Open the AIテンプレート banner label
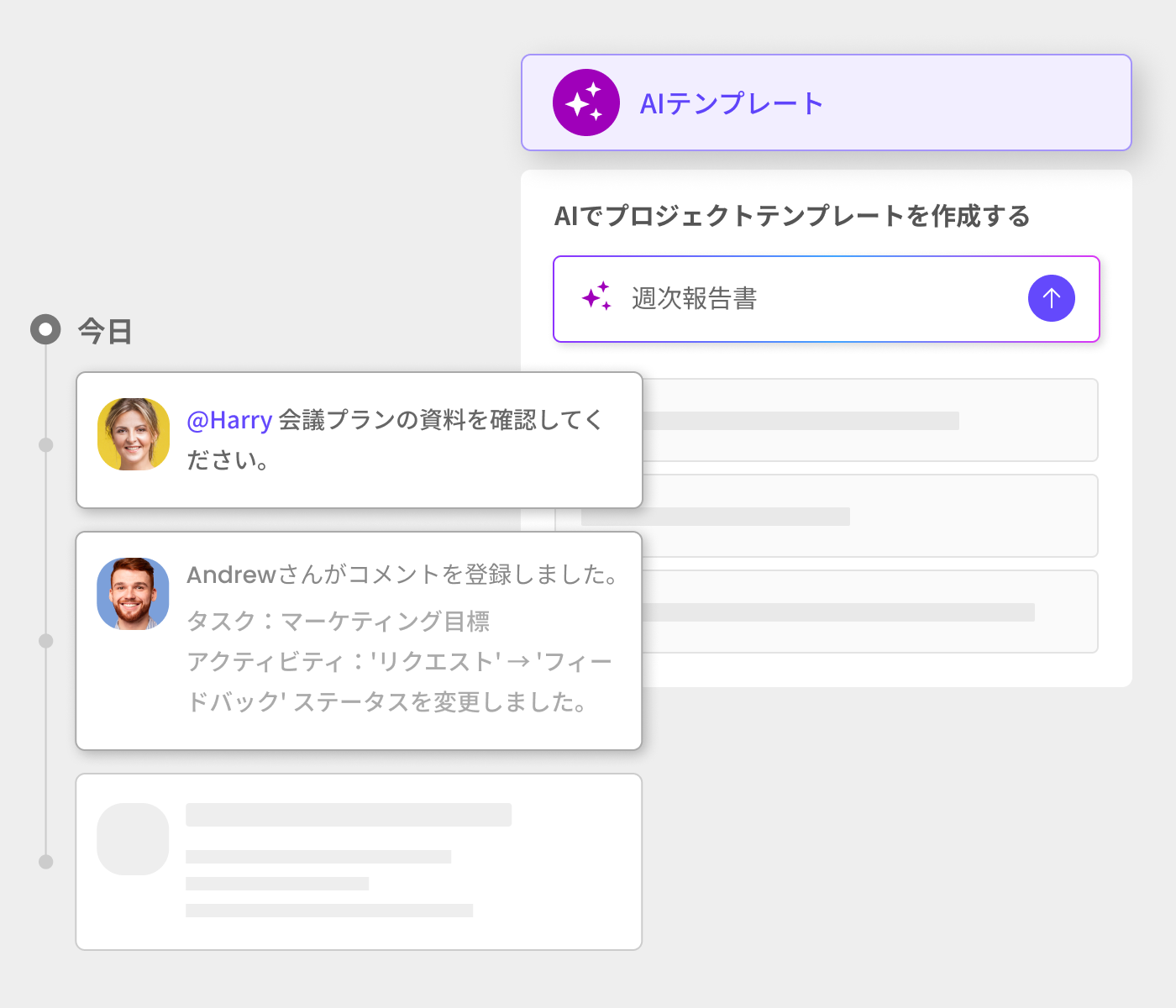Image resolution: width=1176 pixels, height=1008 pixels. click(731, 103)
